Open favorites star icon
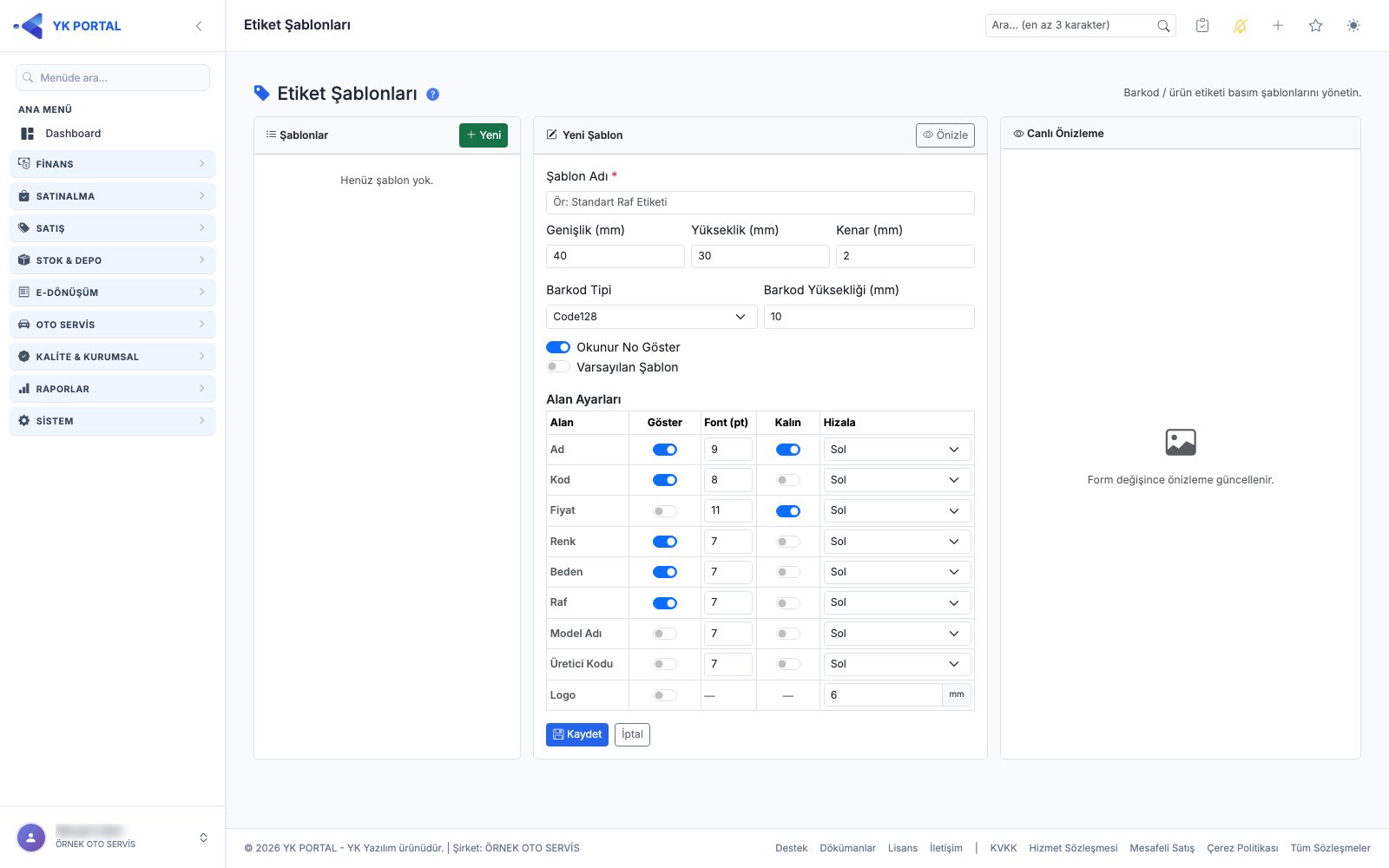 point(1316,26)
